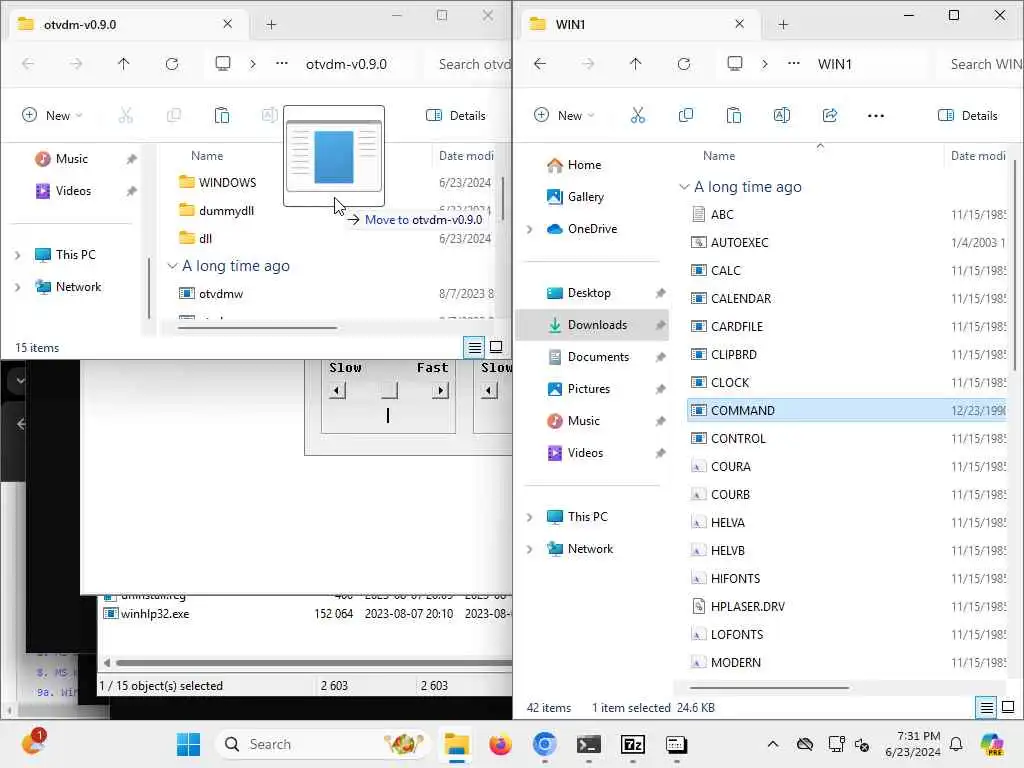This screenshot has height=768, width=1024.
Task: Switch WIN1 to large thumbnails view in the status bar
Action: pyautogui.click(x=1008, y=707)
